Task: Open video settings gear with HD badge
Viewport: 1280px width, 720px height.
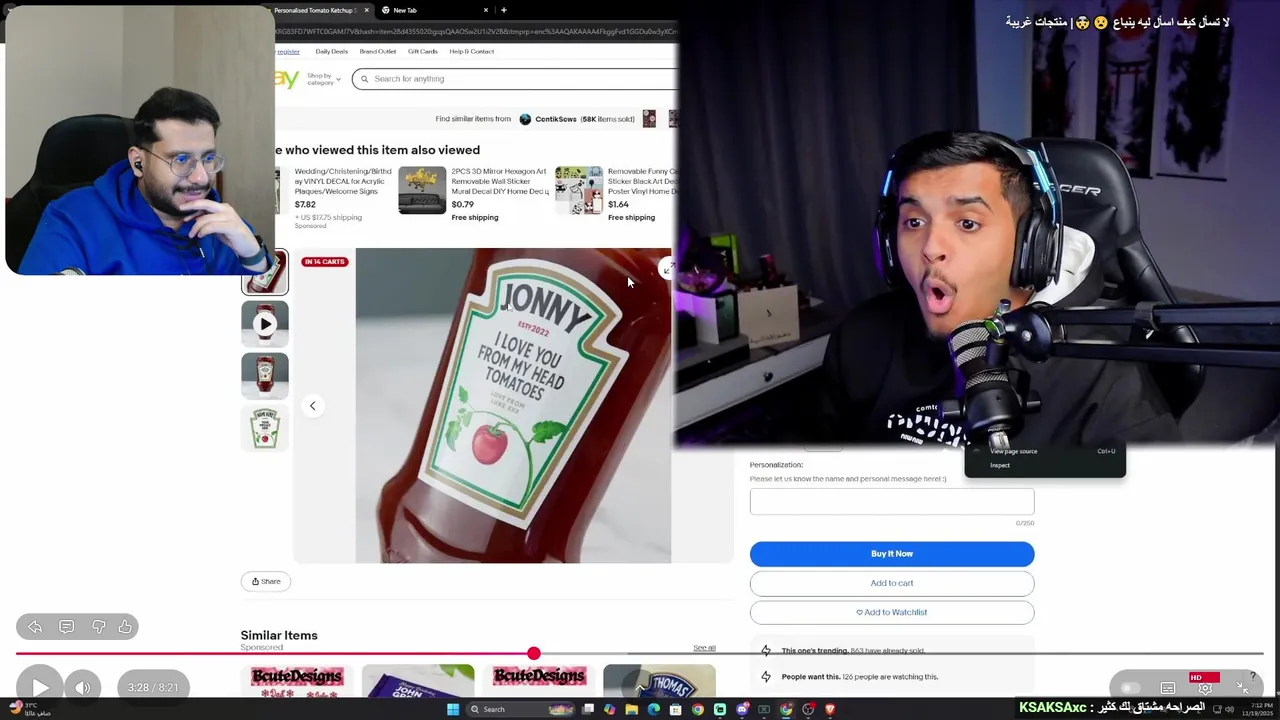Action: click(x=1204, y=686)
